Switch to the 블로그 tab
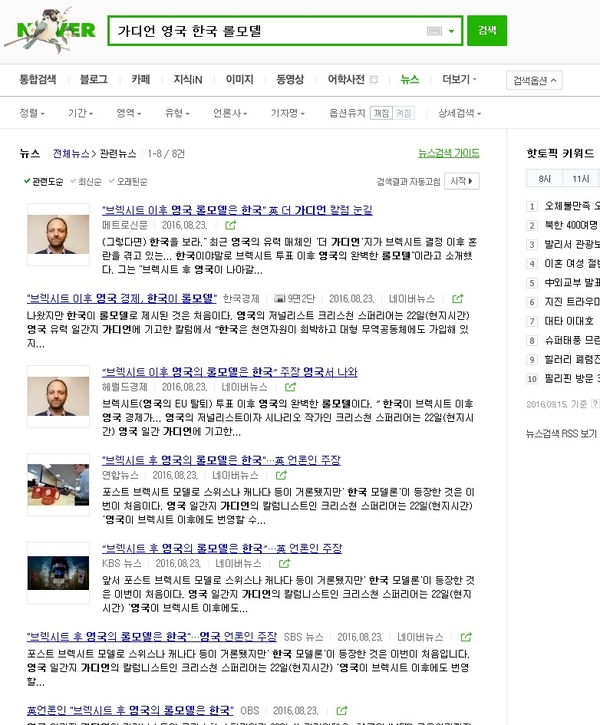The image size is (600, 725). pos(94,80)
